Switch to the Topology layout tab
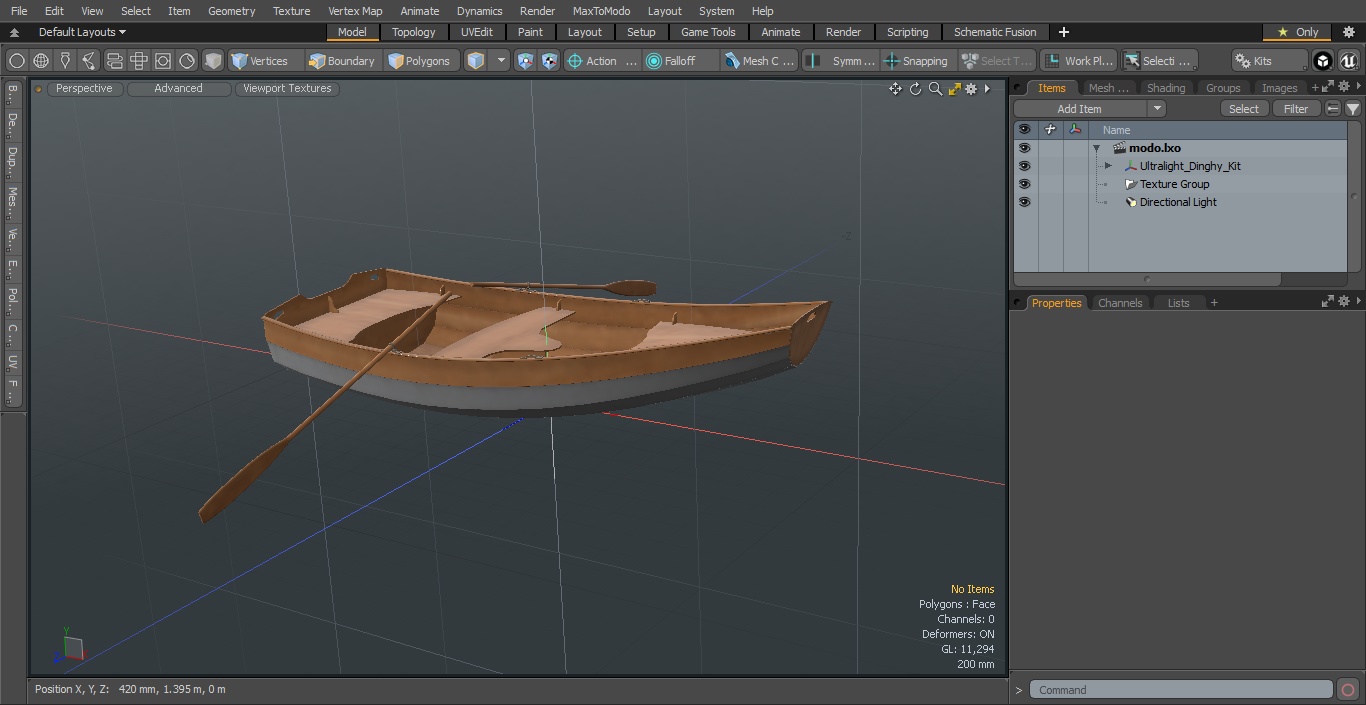The width and height of the screenshot is (1366, 705). click(413, 32)
